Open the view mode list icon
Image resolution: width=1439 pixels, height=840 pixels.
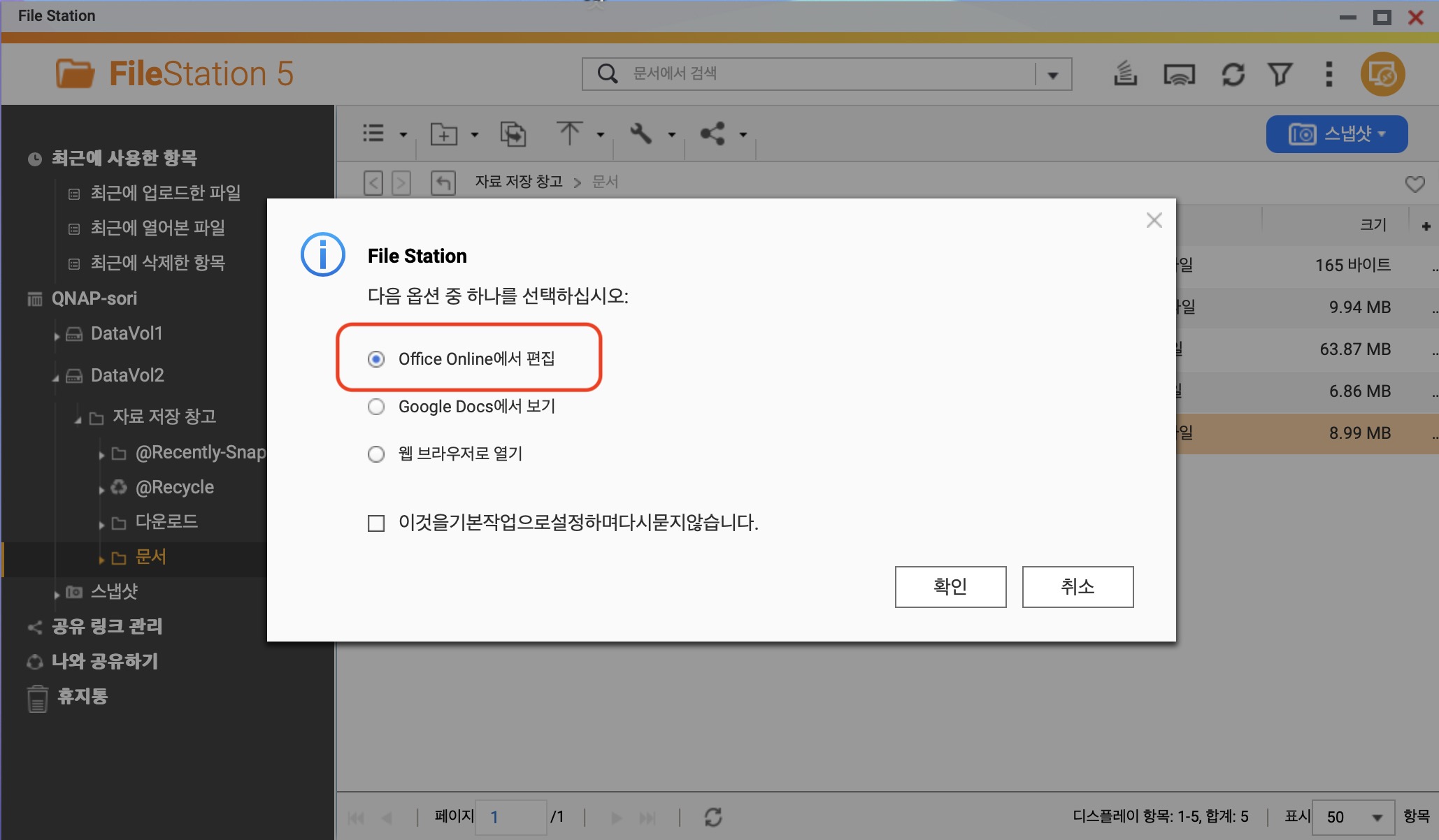[x=373, y=133]
